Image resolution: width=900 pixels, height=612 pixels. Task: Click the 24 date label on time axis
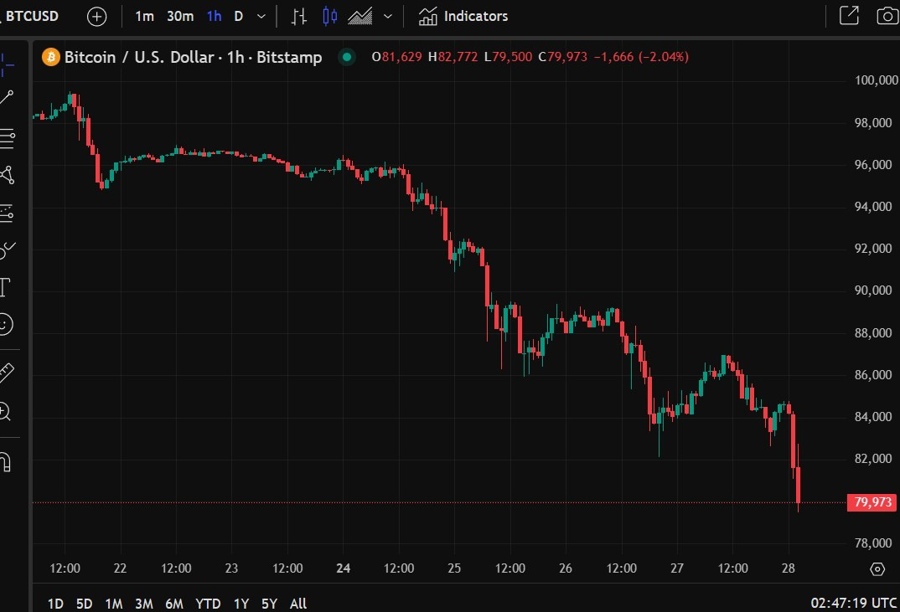[x=343, y=568]
